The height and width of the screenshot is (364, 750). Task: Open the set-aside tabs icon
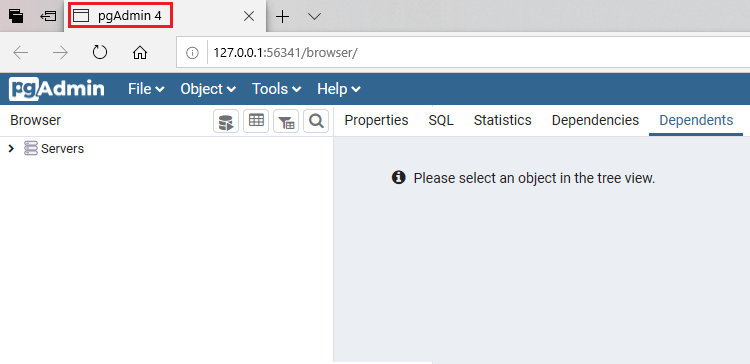coord(48,16)
